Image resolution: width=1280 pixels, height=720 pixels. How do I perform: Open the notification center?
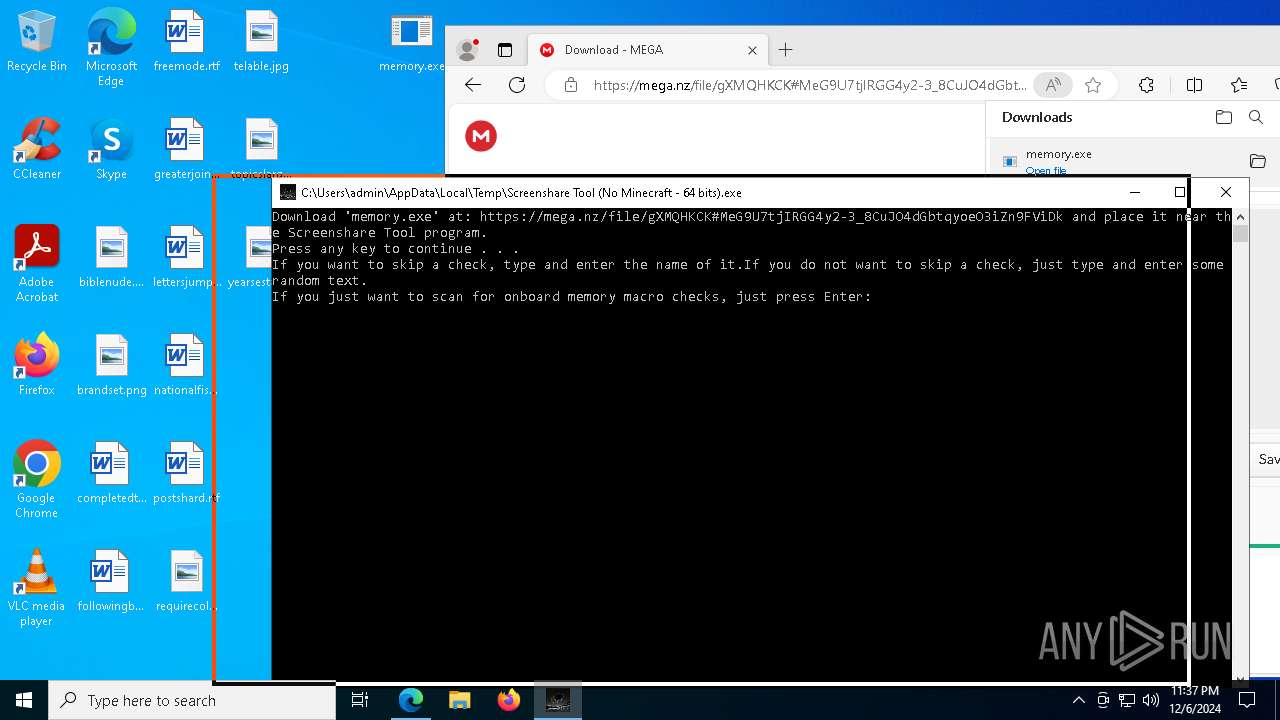1247,700
